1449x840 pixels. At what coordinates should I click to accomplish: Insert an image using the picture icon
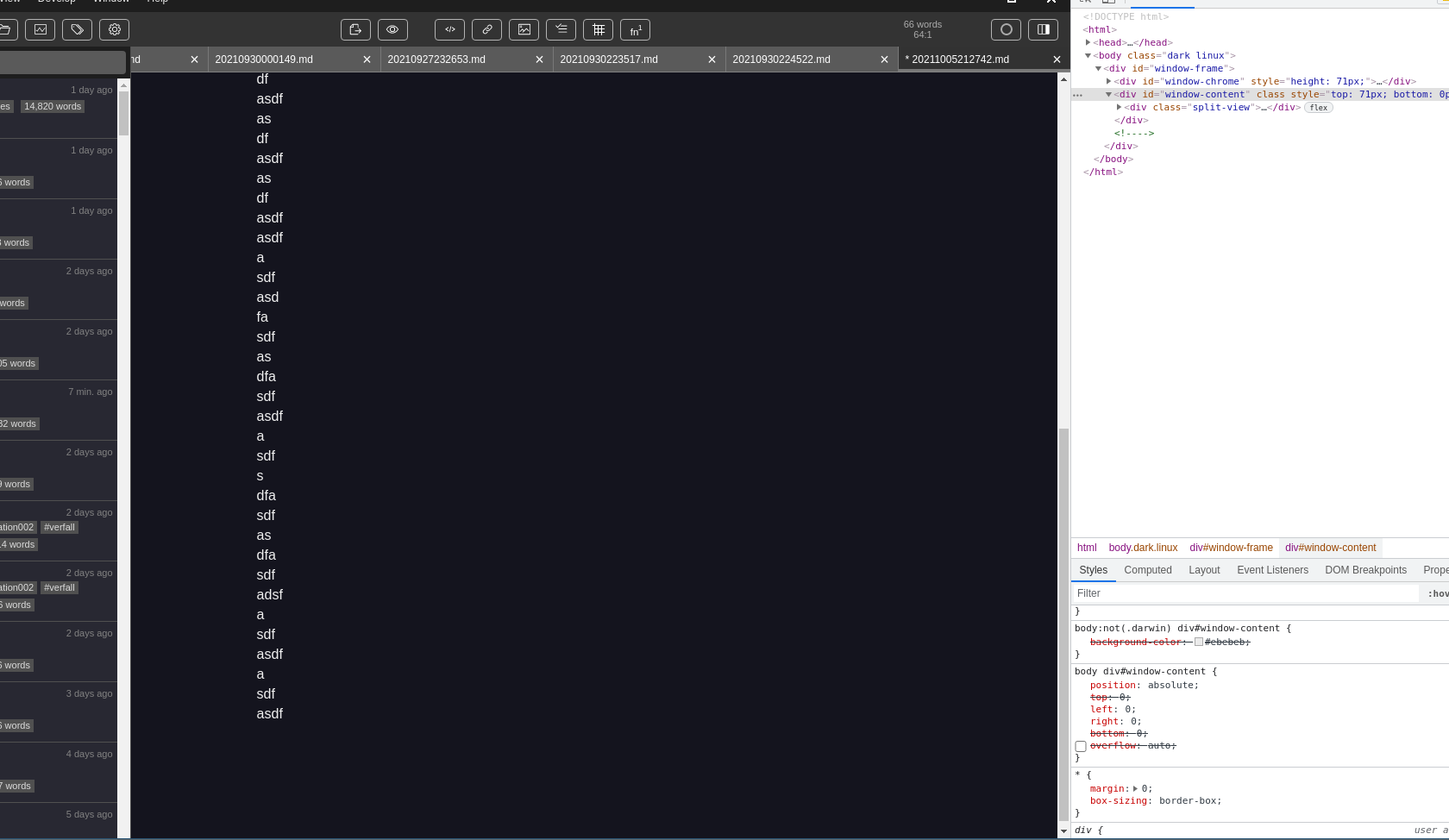pyautogui.click(x=524, y=29)
